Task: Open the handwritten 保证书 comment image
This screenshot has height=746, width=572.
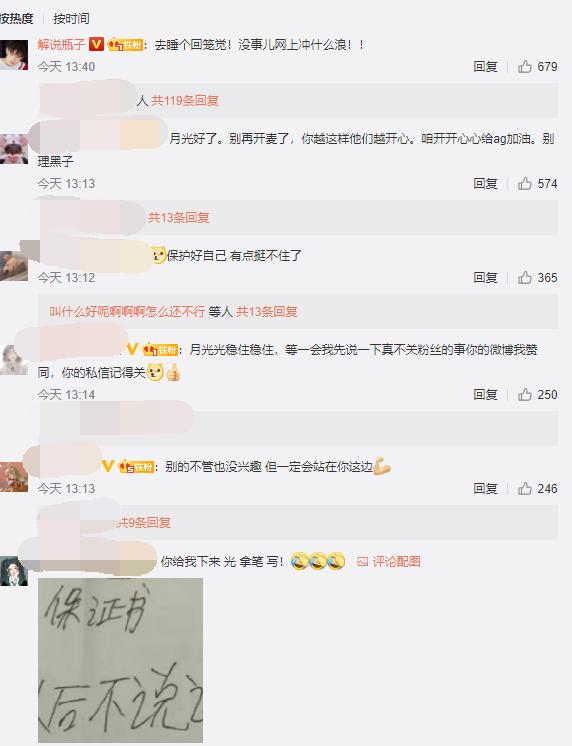Action: 120,660
